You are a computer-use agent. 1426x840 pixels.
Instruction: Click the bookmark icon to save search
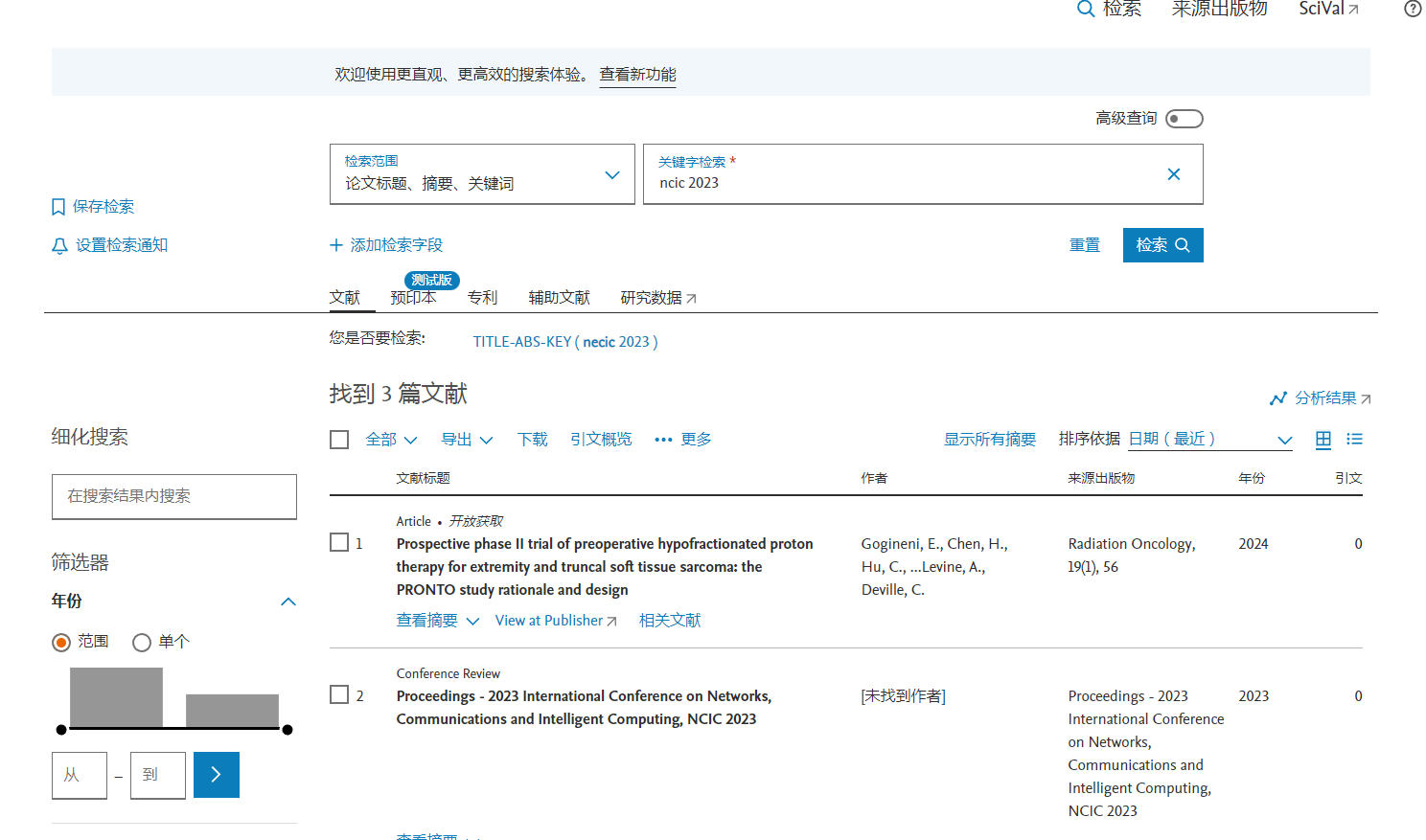click(x=58, y=207)
